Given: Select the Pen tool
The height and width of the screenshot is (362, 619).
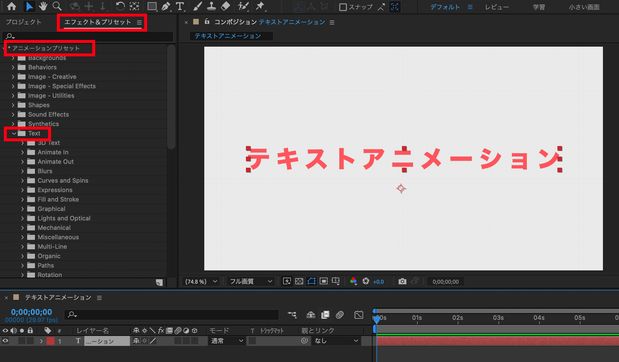Looking at the screenshot, I should [166, 6].
